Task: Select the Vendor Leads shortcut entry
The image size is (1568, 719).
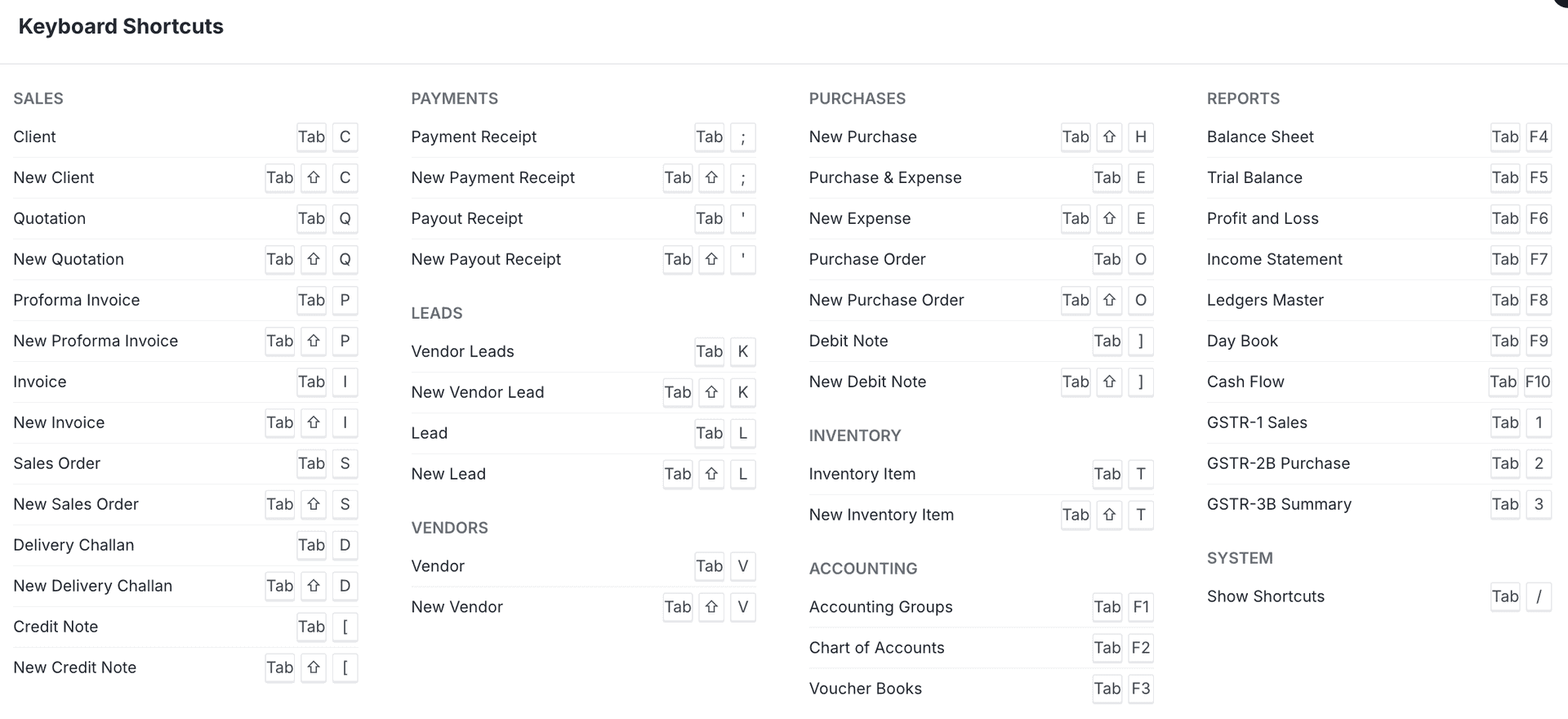Action: coord(462,351)
